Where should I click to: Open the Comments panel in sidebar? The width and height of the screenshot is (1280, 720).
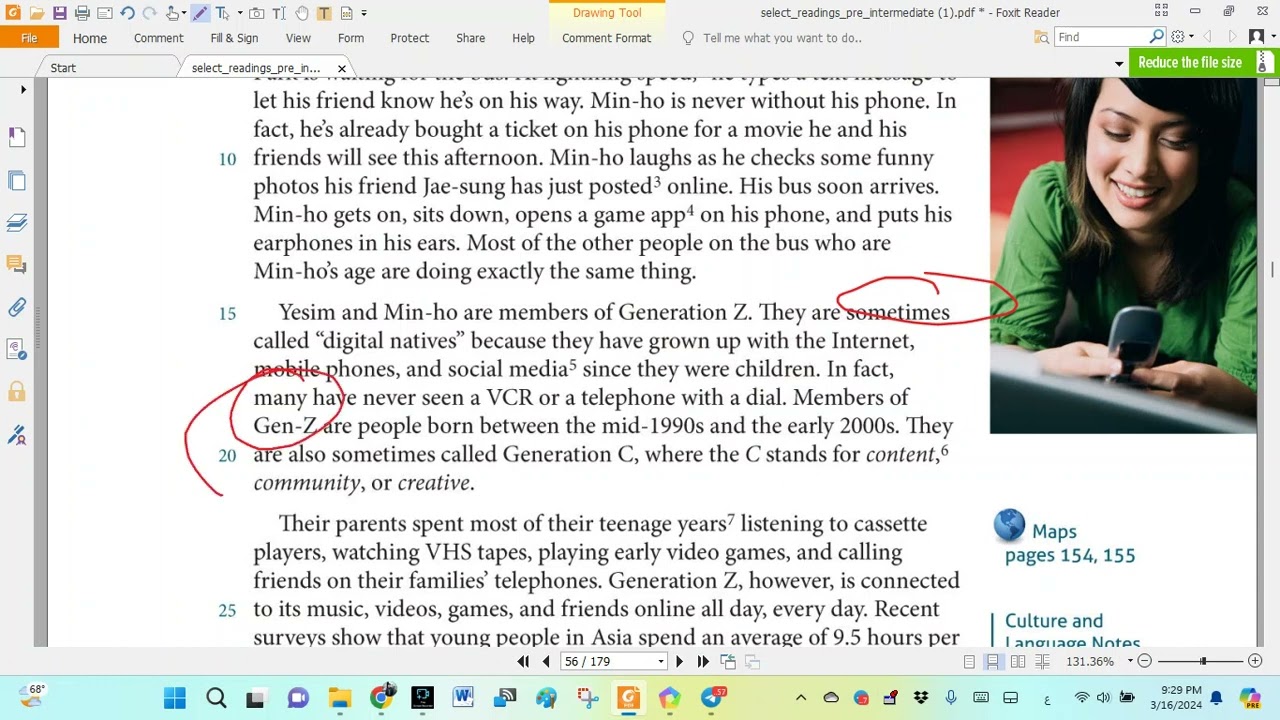[17, 264]
